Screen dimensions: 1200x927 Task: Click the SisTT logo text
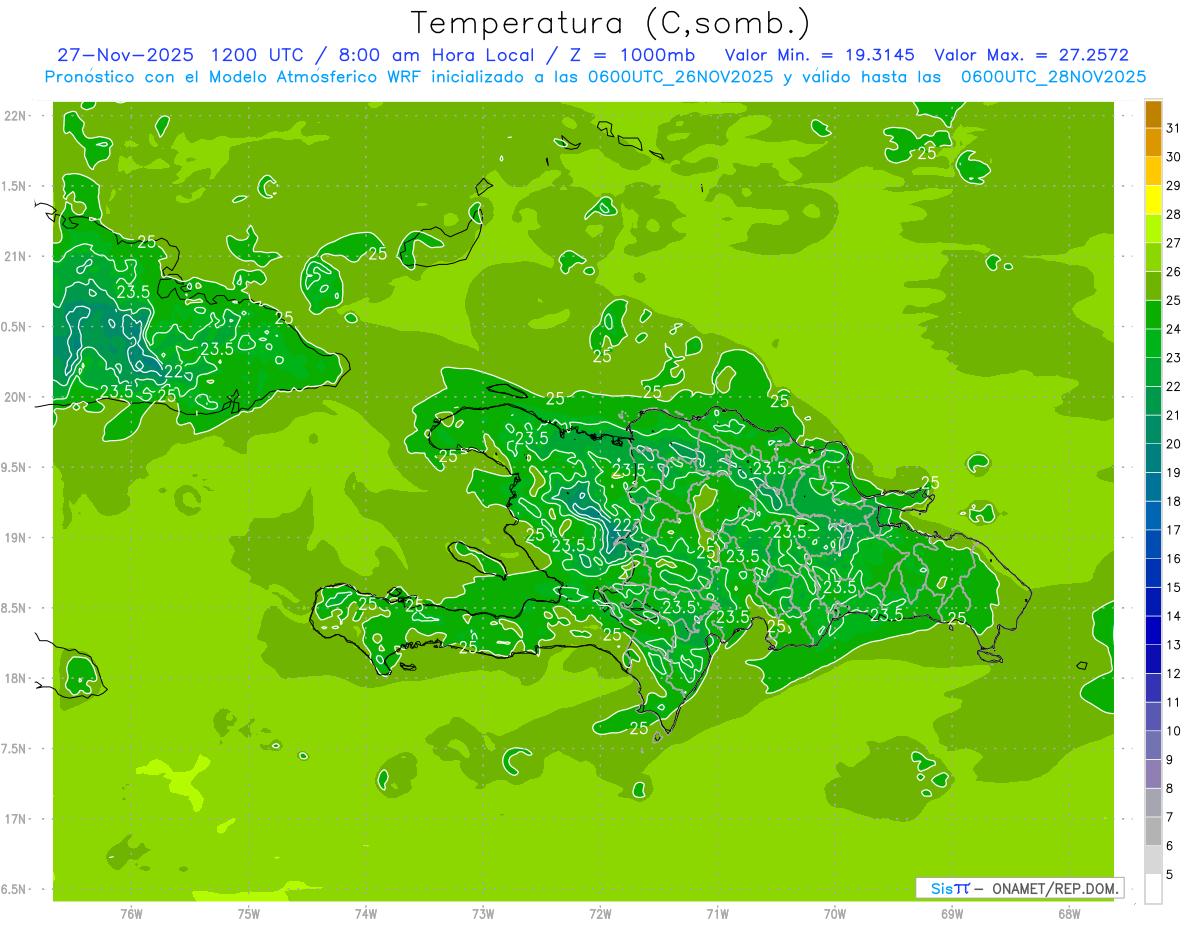click(x=949, y=888)
